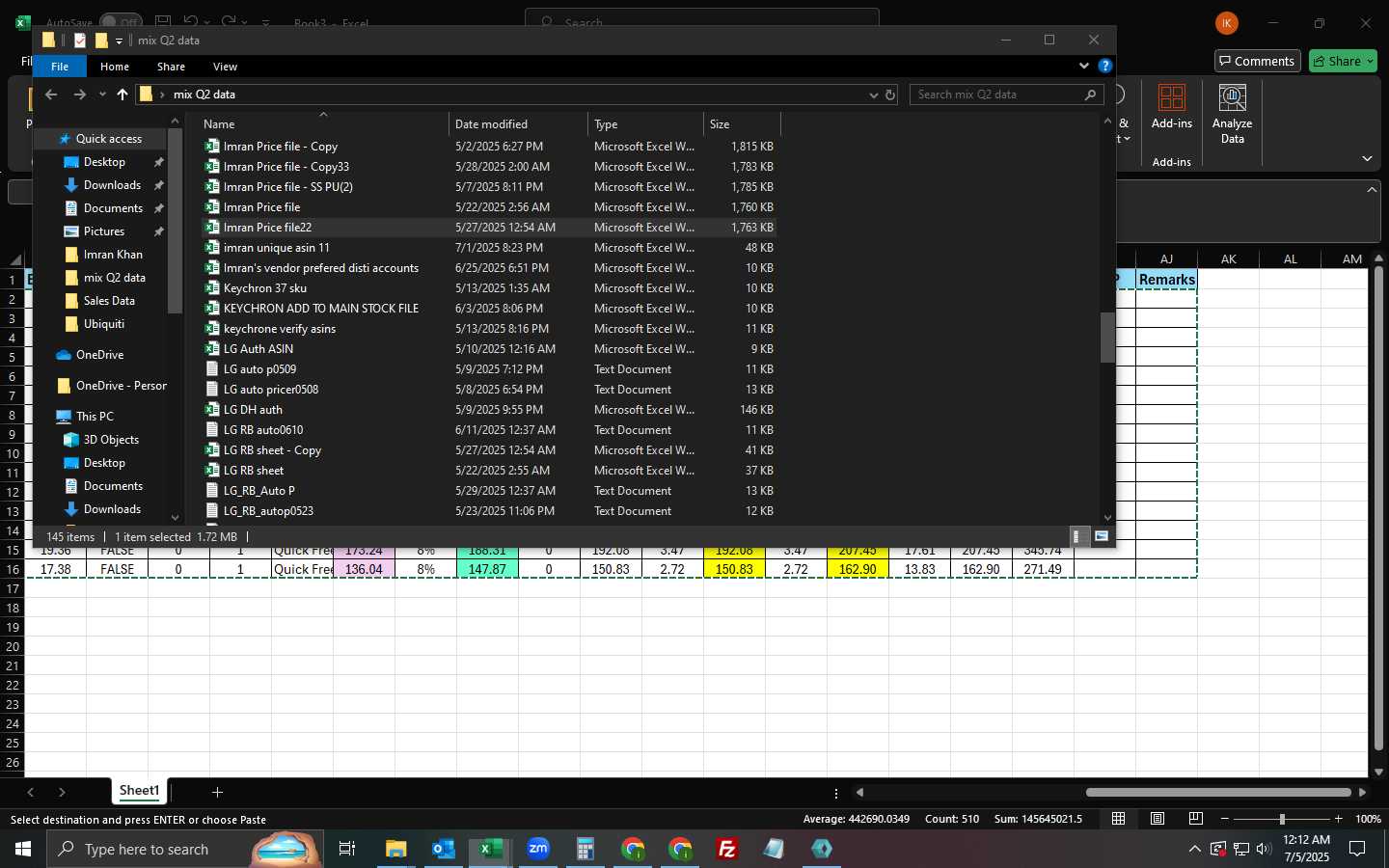1389x868 pixels.
Task: Go back in File Explorer
Action: pos(51,95)
